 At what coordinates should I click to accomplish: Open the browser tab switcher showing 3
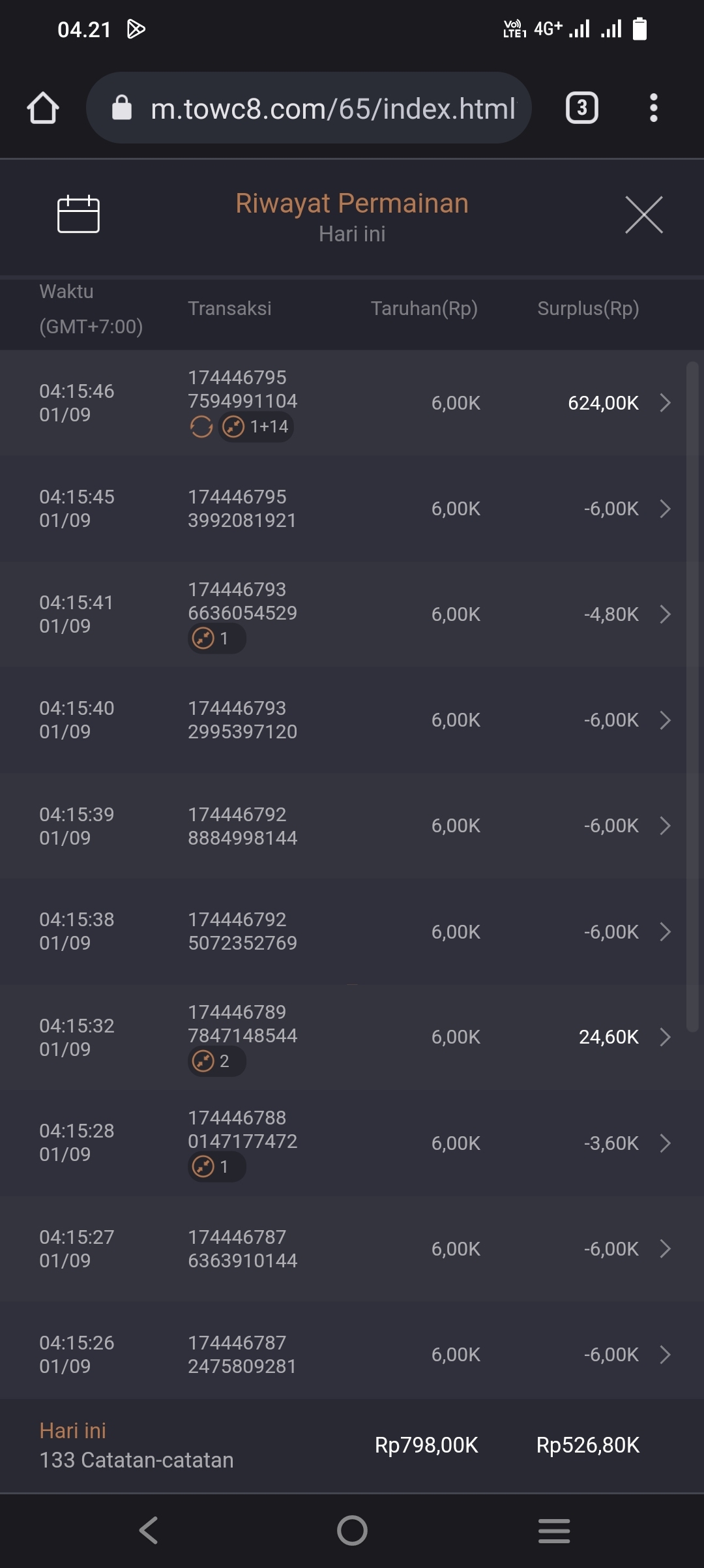point(581,108)
